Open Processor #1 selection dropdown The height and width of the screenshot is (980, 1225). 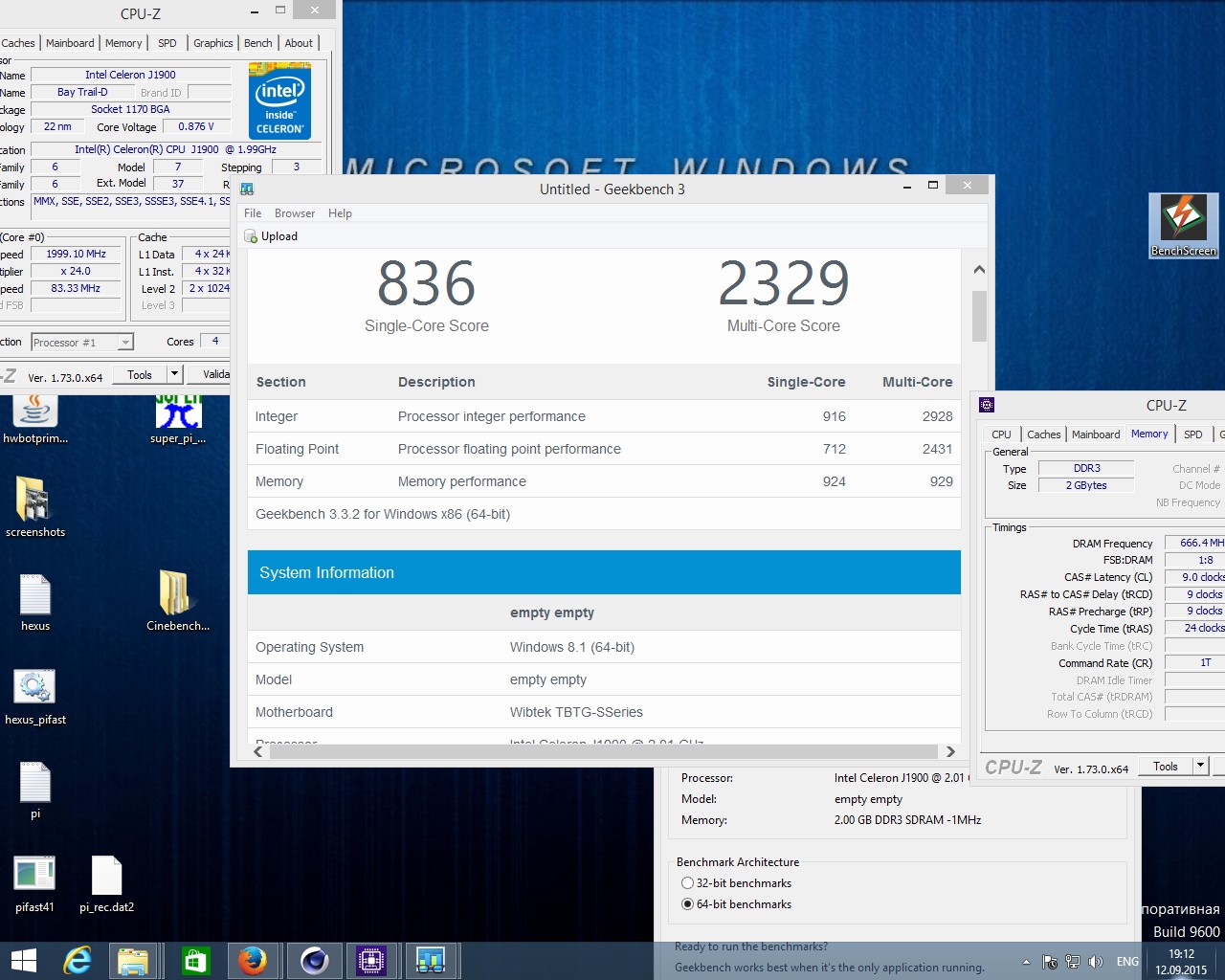82,343
